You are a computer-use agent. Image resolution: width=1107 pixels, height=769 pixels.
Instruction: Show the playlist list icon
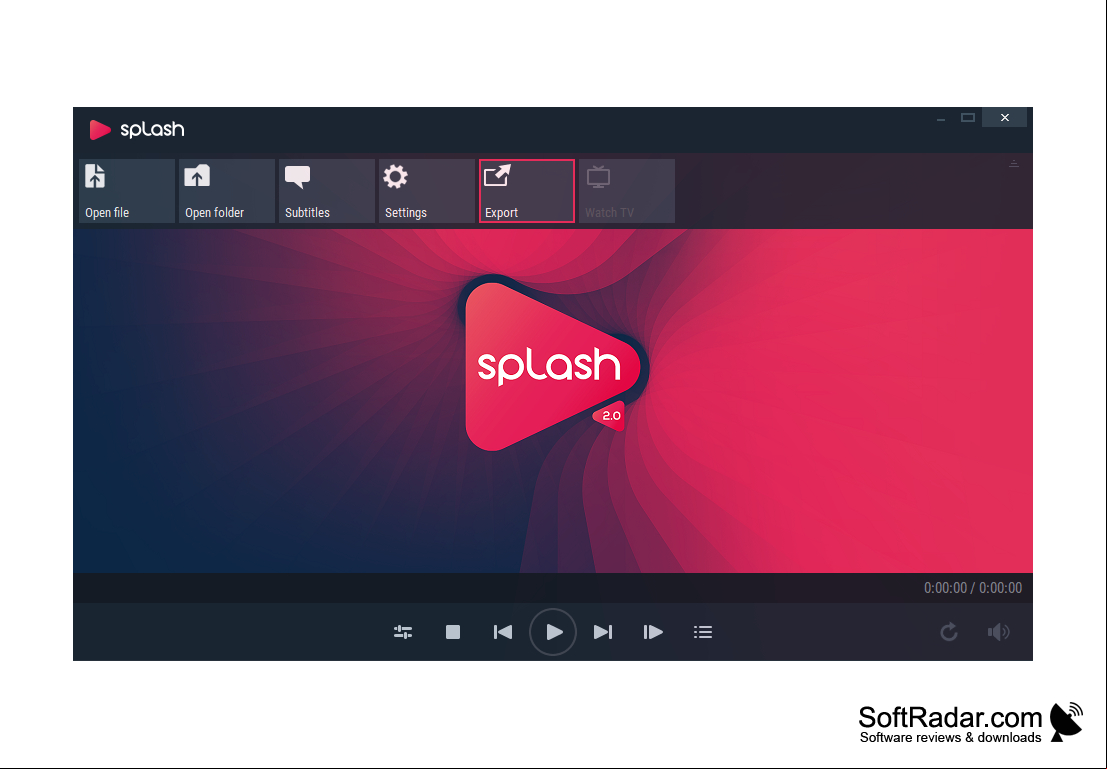[703, 632]
